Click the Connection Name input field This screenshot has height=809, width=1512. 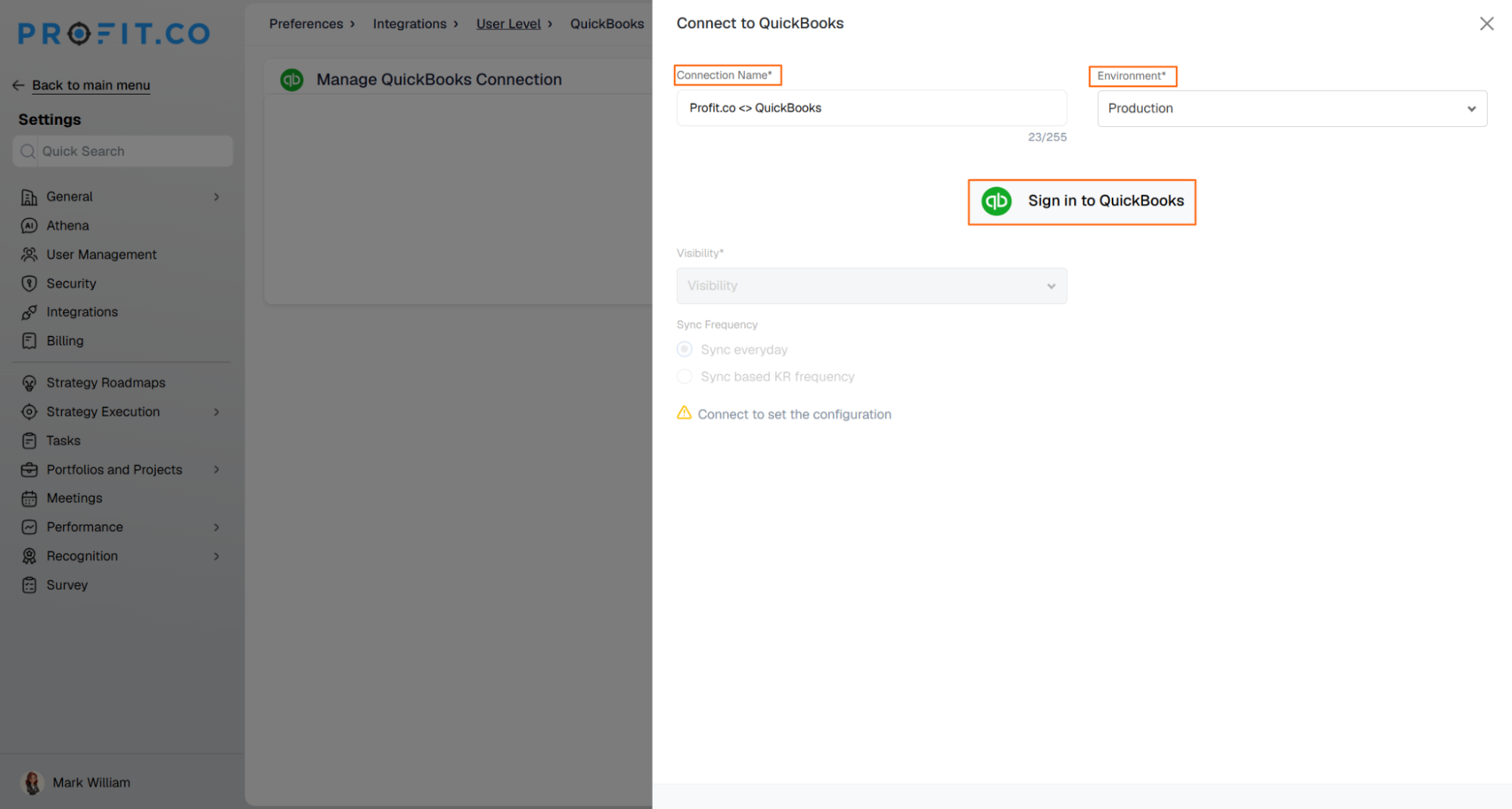click(871, 108)
